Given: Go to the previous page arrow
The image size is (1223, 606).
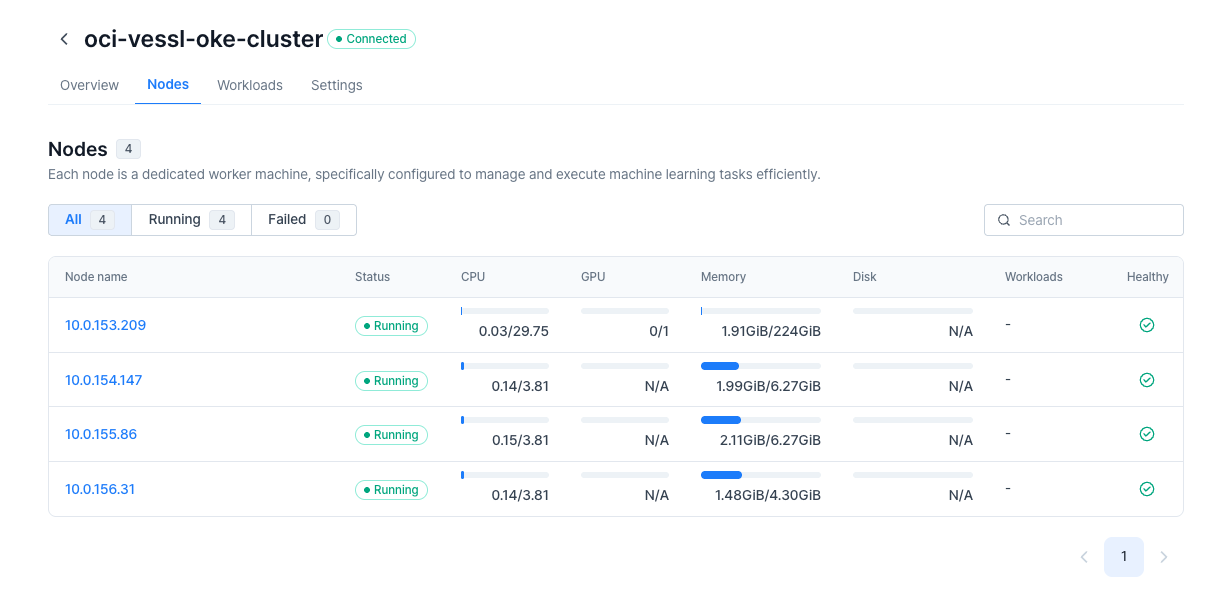Looking at the screenshot, I should coord(1084,557).
